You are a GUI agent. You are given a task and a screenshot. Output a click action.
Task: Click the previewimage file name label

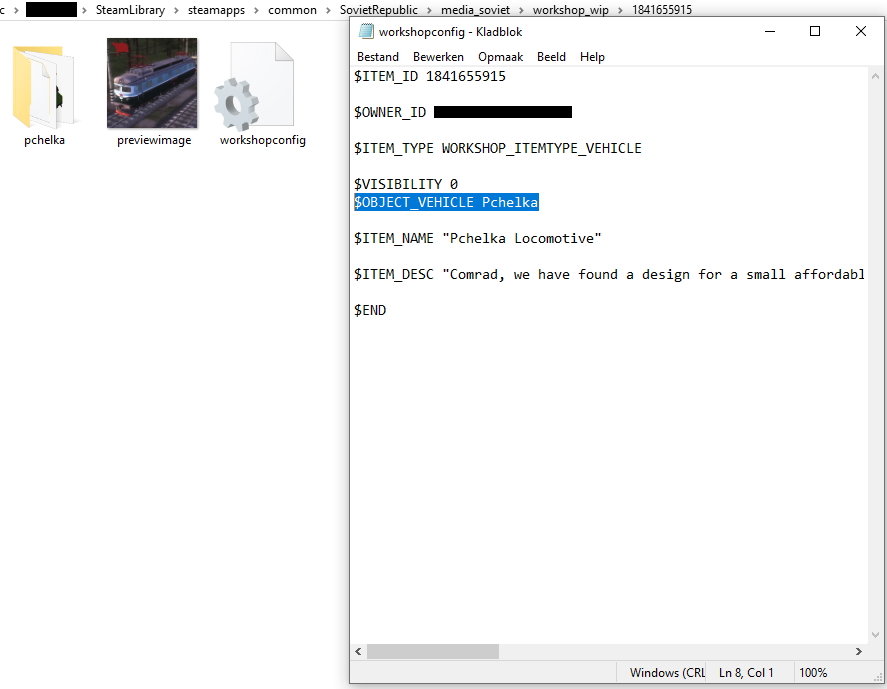(x=154, y=140)
